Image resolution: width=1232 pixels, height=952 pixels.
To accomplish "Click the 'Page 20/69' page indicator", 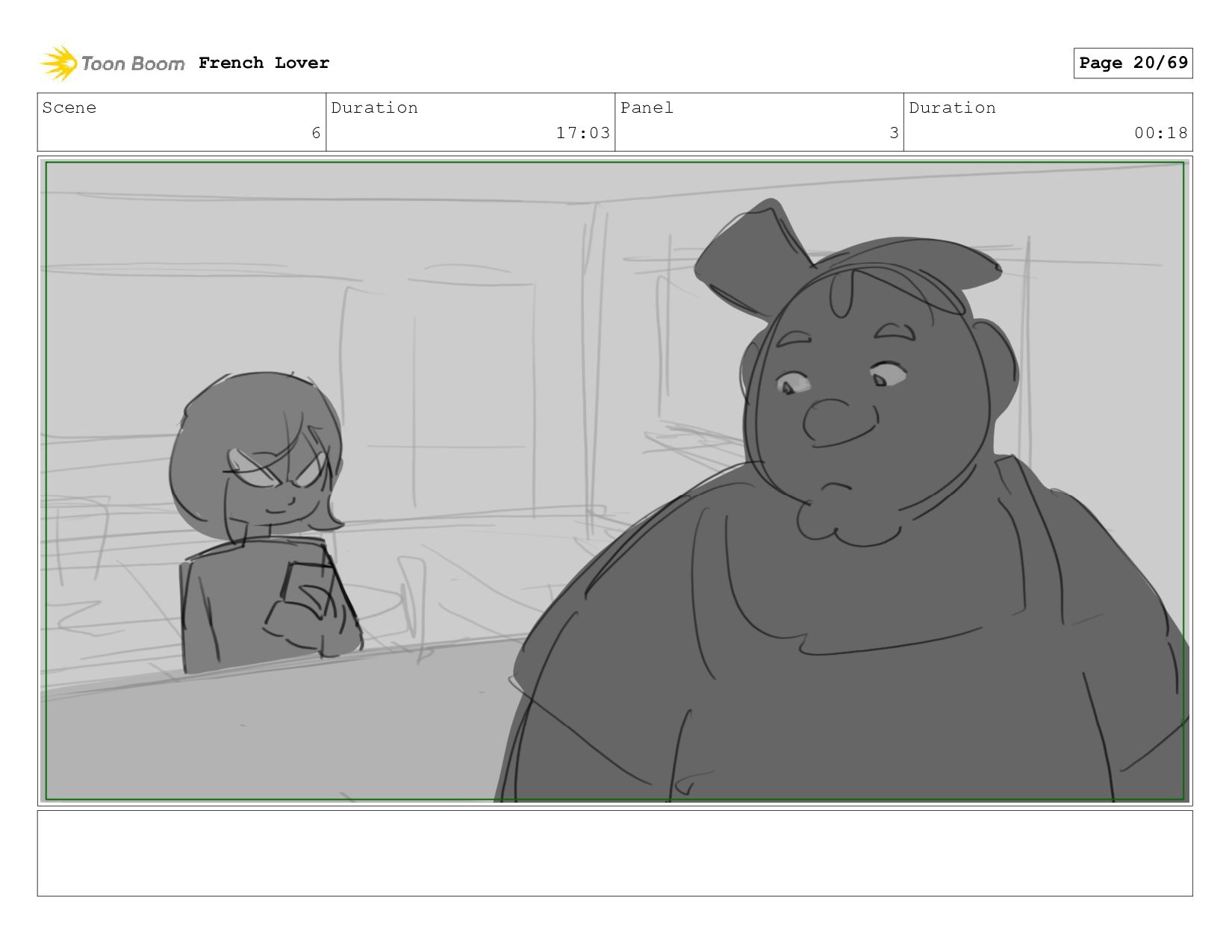I will tap(1133, 63).
